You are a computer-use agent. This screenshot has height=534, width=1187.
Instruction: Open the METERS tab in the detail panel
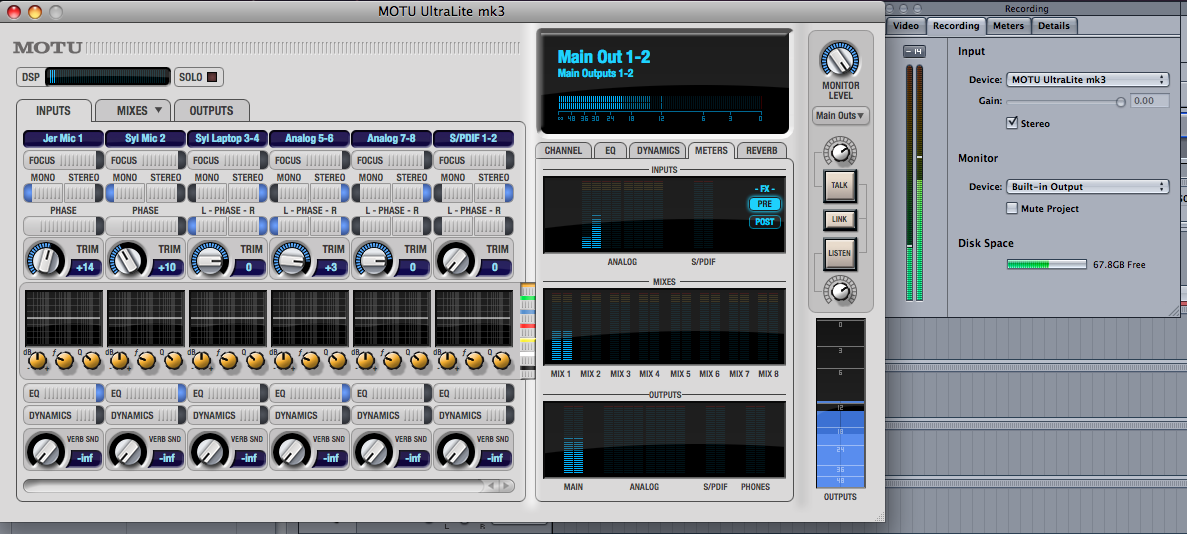tap(712, 150)
